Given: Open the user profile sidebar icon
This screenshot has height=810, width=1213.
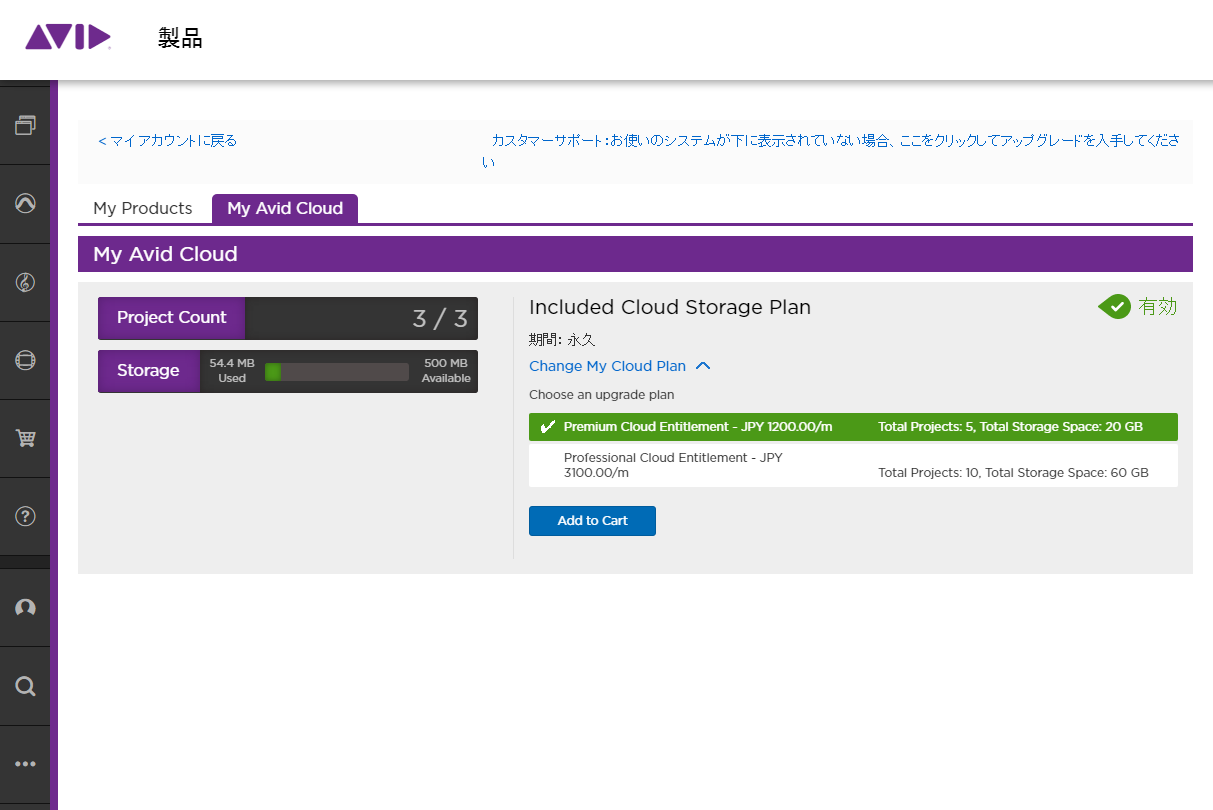Looking at the screenshot, I should point(26,608).
